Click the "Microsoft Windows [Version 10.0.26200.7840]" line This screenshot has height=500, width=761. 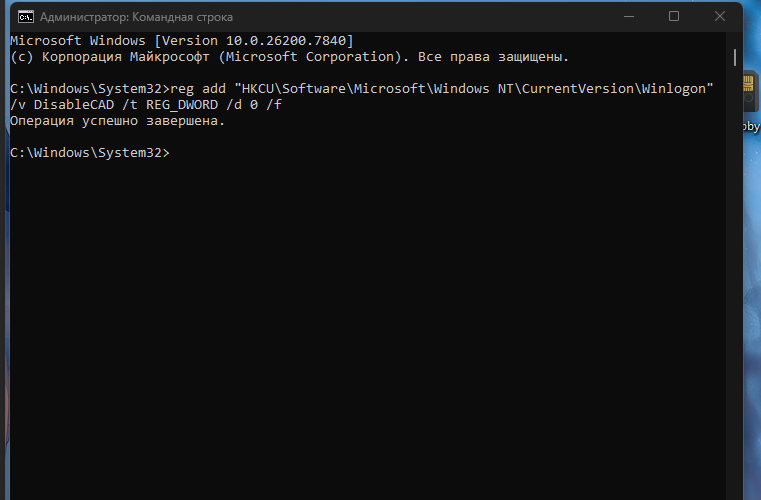pyautogui.click(x=182, y=40)
